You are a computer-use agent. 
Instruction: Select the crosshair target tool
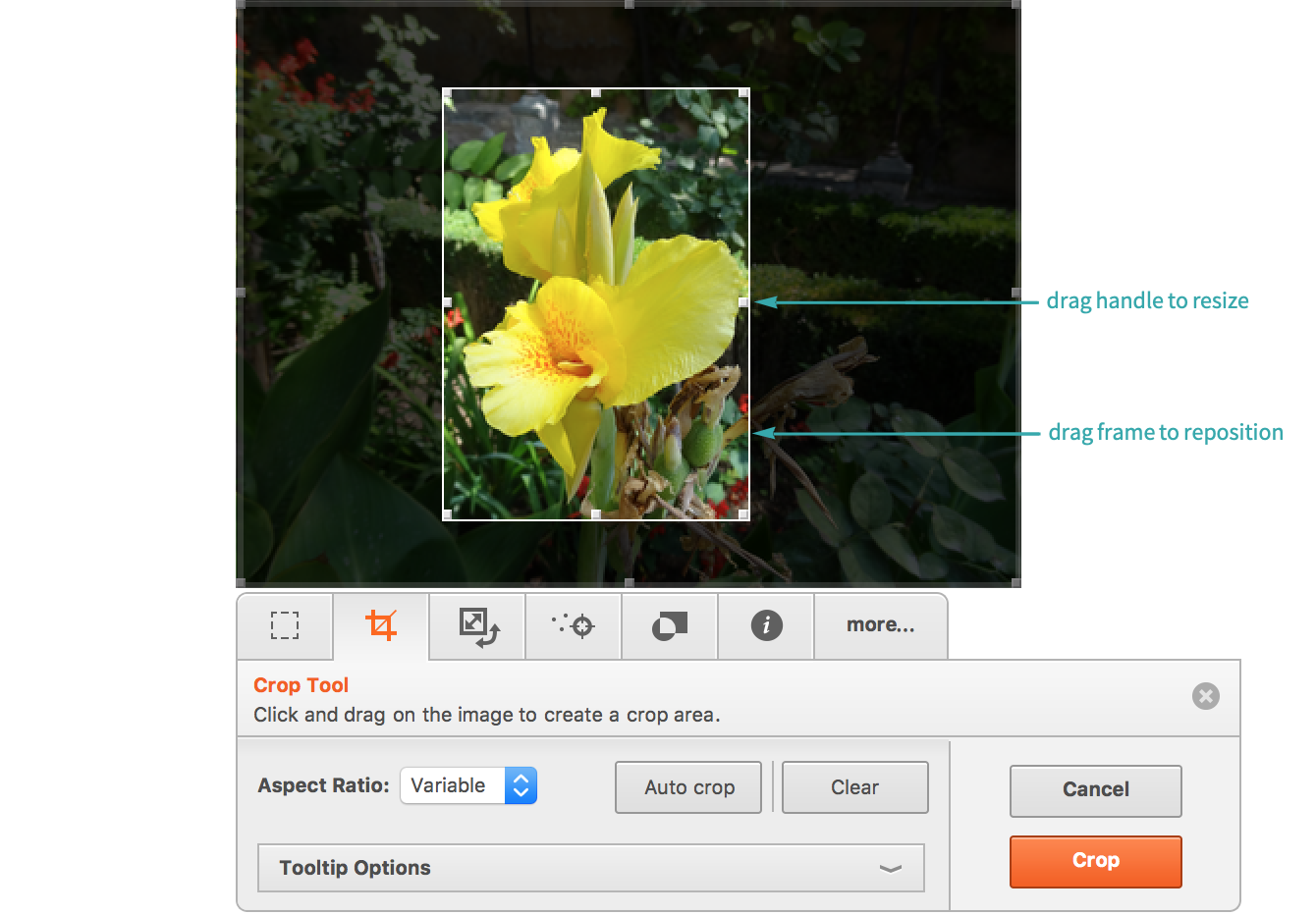[574, 625]
